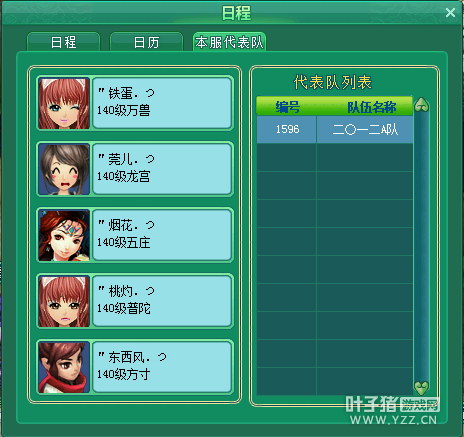
Task: Click the 编号 column header
Action: tap(287, 107)
